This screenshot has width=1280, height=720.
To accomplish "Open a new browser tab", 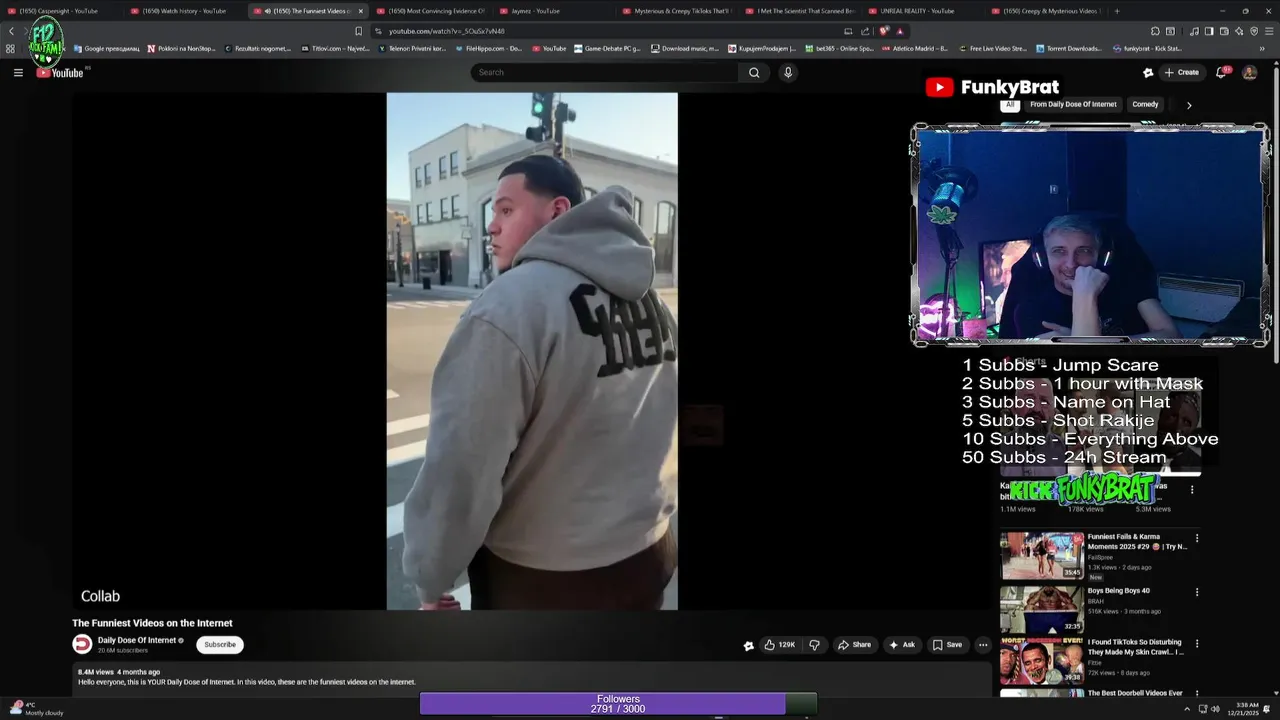I will coord(1117,11).
